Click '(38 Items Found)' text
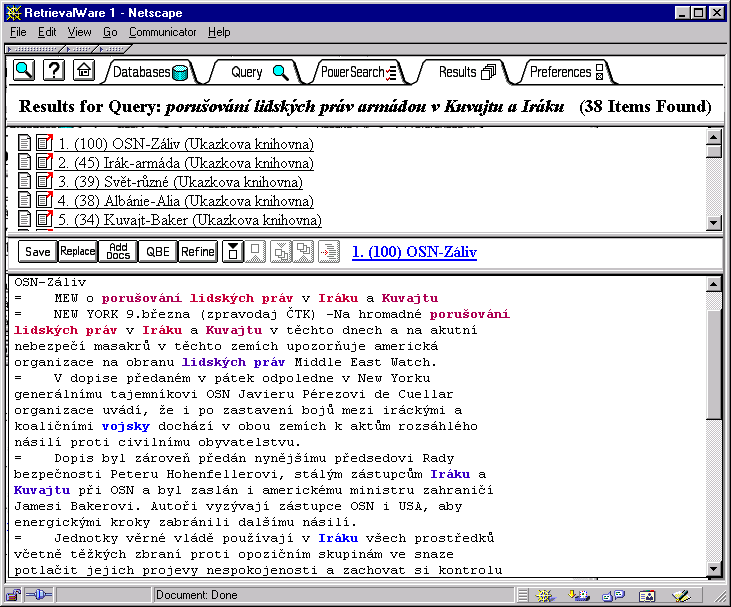This screenshot has width=731, height=607. 645,107
